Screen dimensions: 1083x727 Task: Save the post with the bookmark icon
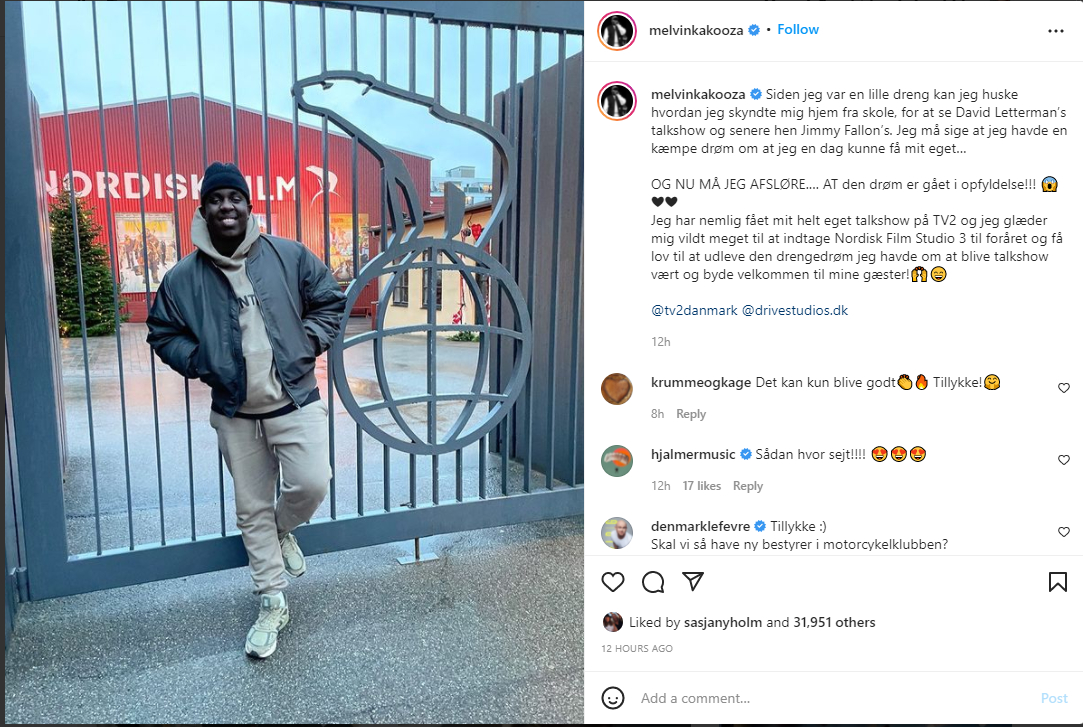[x=1057, y=582]
